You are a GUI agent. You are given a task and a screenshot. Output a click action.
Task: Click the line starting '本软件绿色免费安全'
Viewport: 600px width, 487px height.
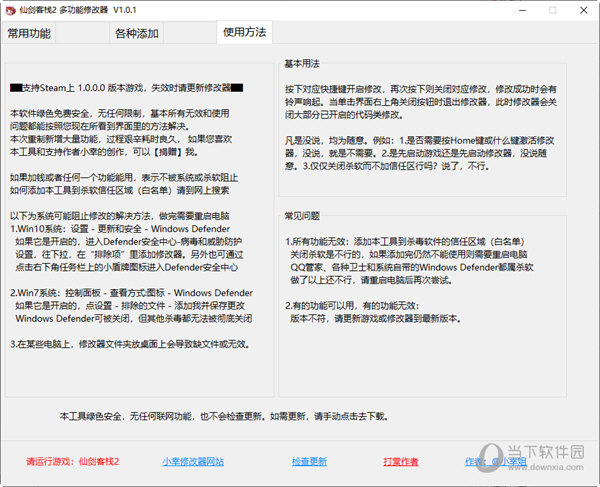pos(120,113)
